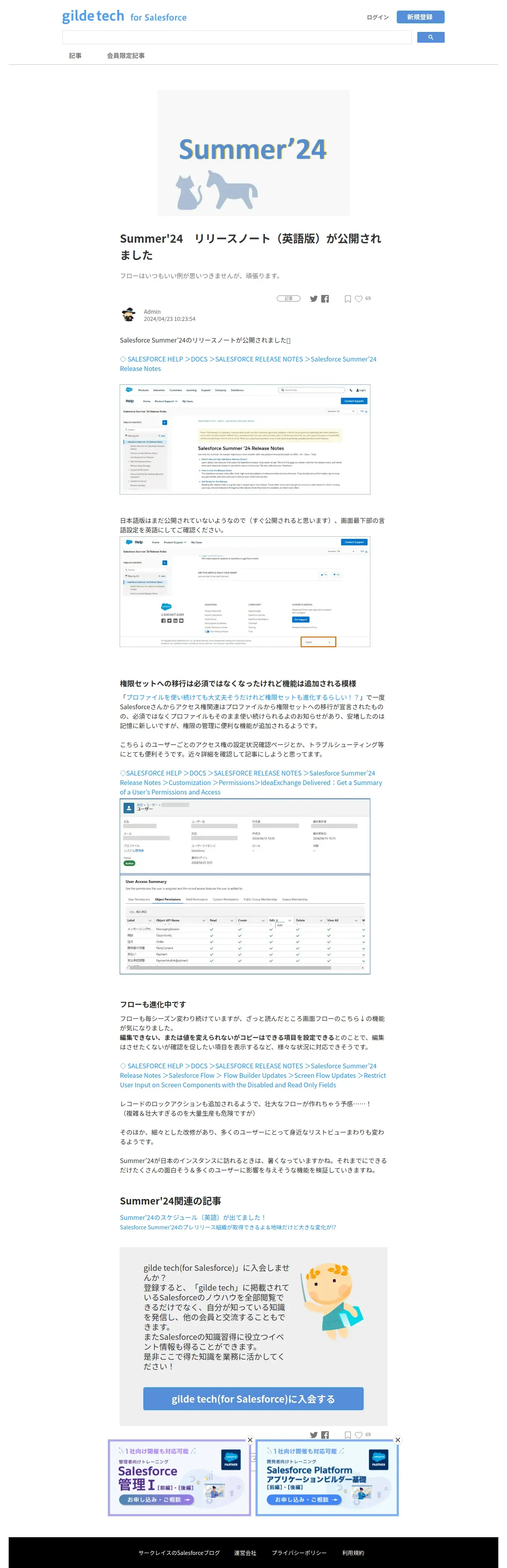View the Release Notes page screenshot
This screenshot has width=507, height=1568.
(245, 439)
